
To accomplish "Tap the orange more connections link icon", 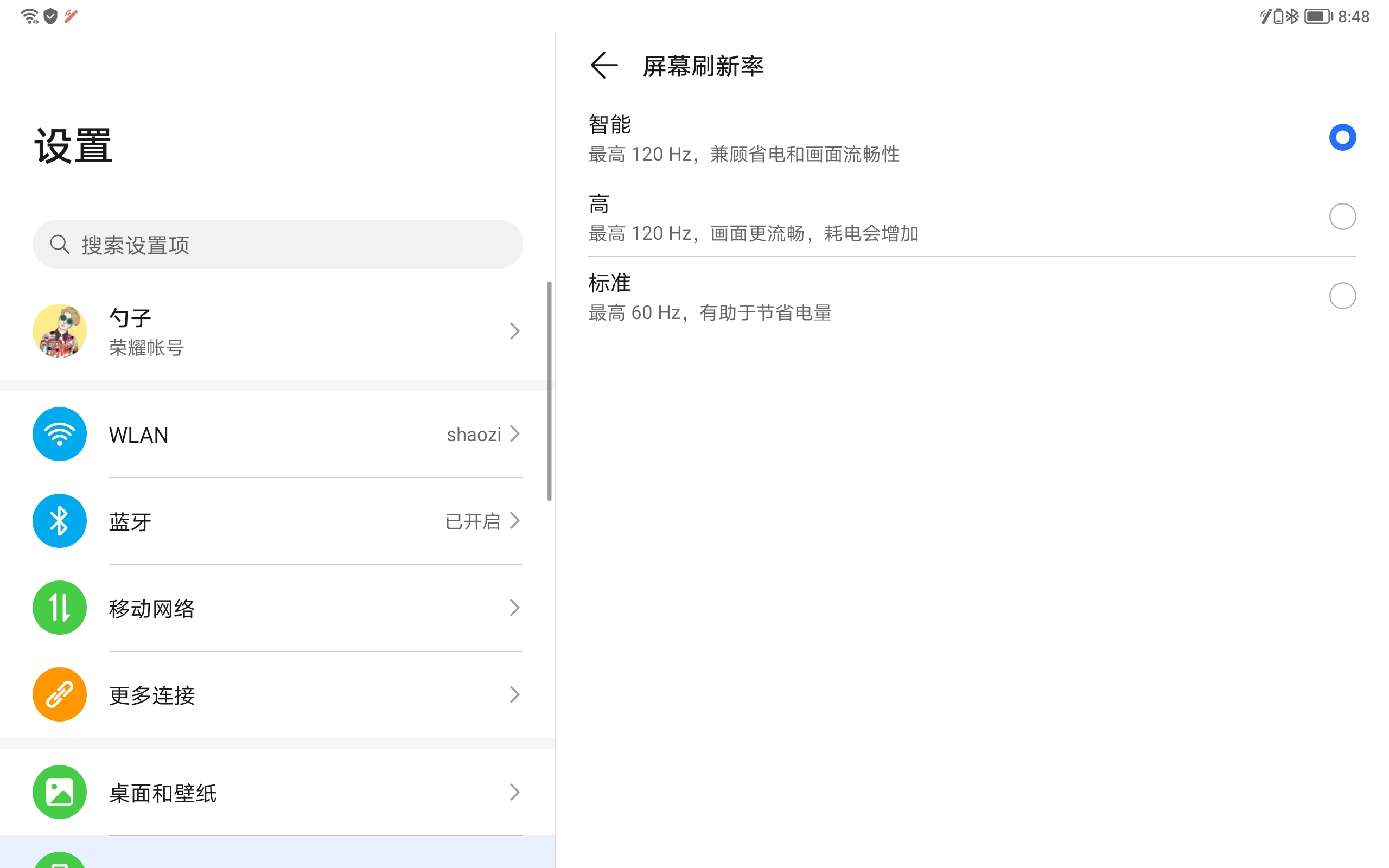I will click(x=60, y=694).
